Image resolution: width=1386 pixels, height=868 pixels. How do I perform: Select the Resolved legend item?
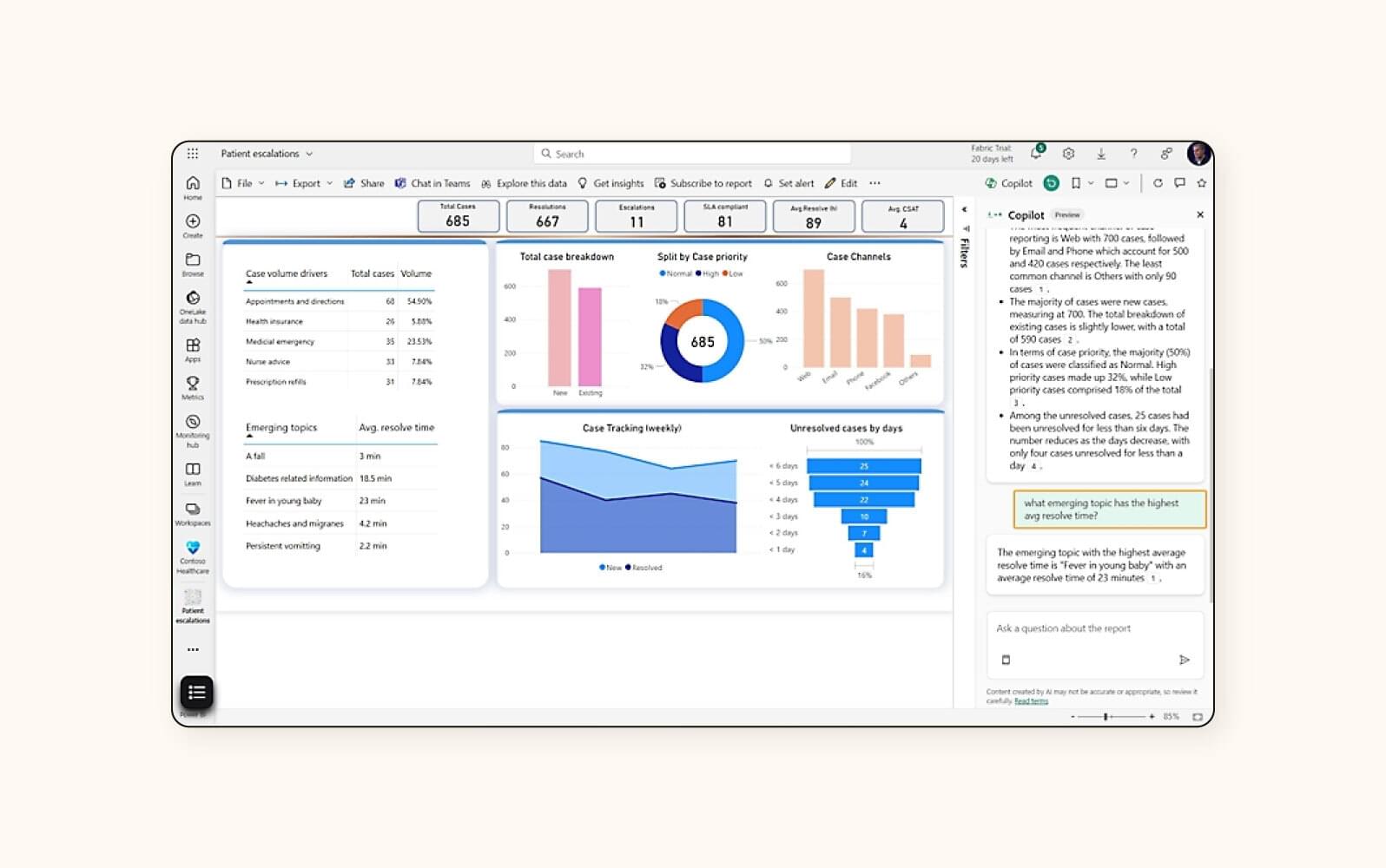(x=643, y=568)
